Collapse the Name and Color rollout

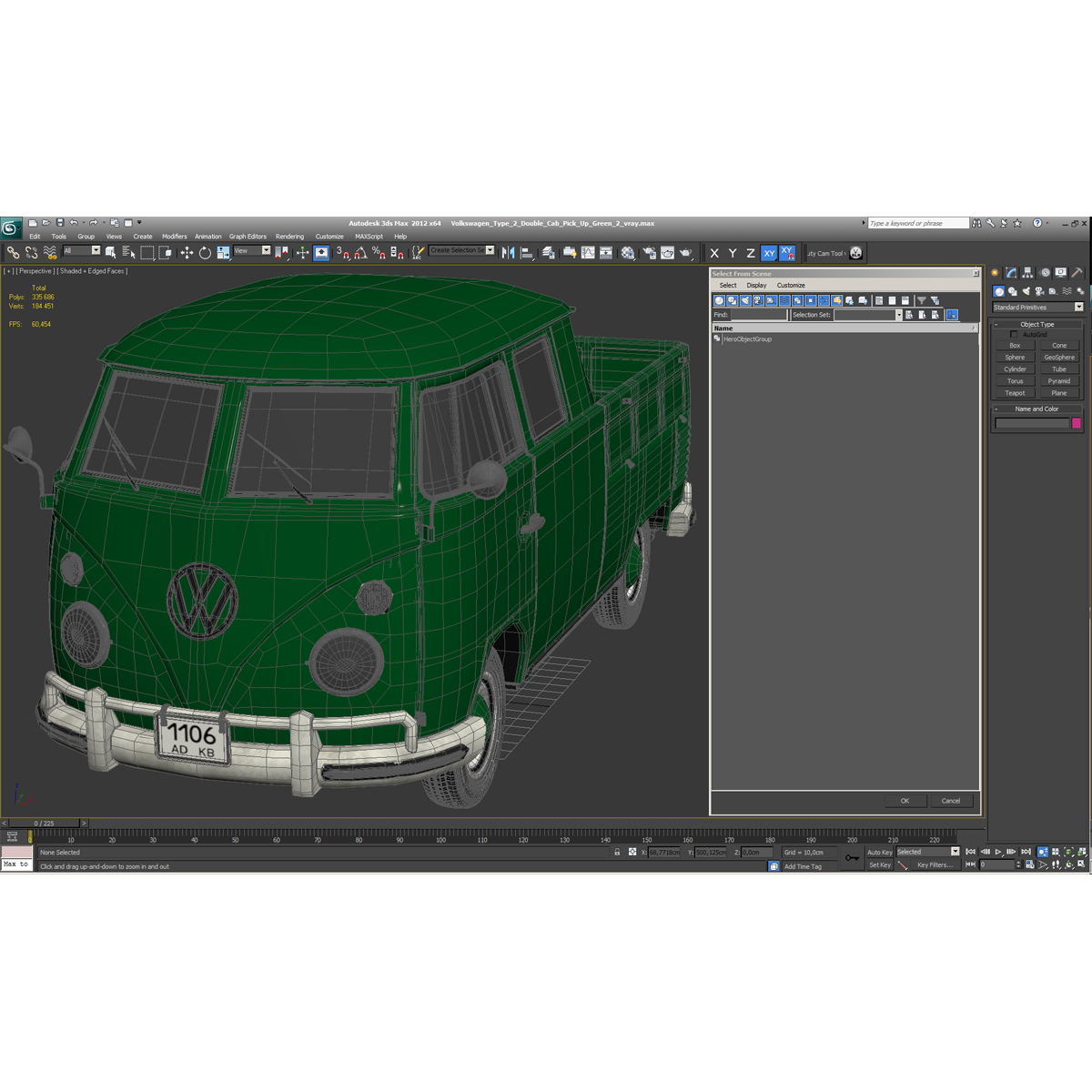point(1037,409)
